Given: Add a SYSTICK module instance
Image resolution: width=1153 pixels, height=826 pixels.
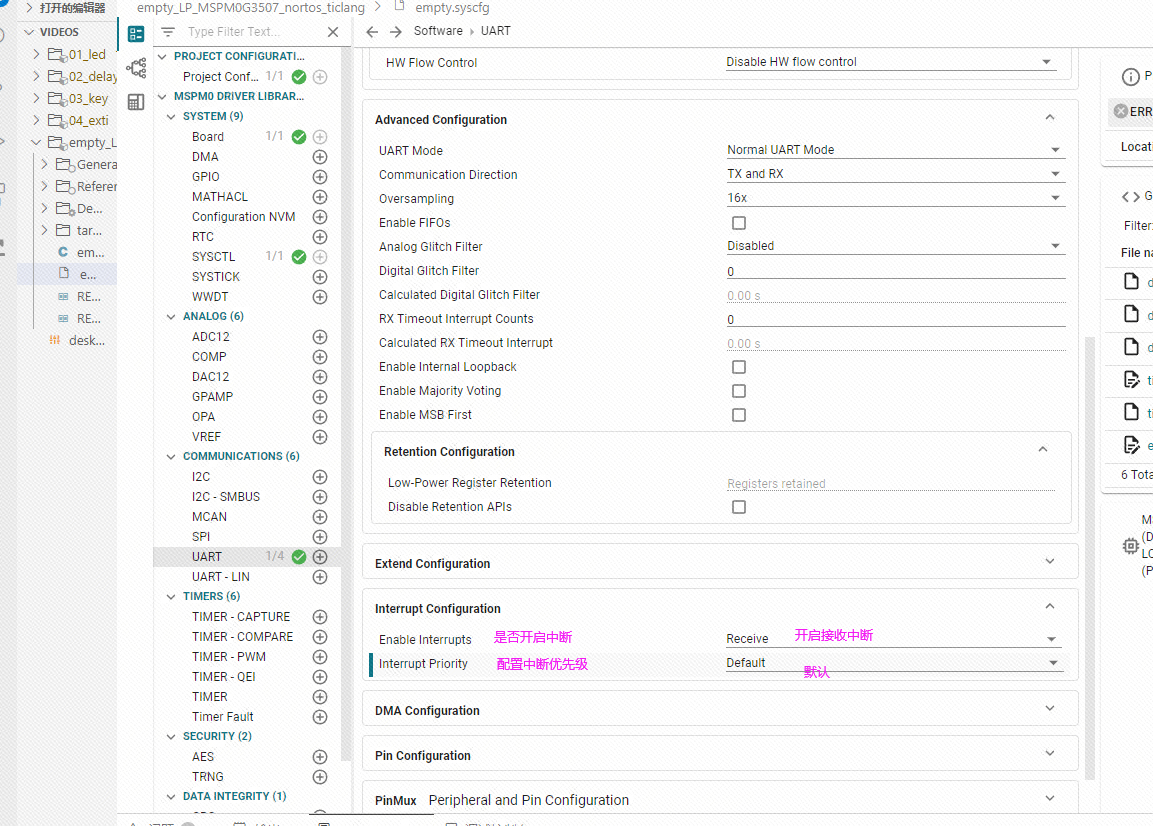Looking at the screenshot, I should coord(320,277).
